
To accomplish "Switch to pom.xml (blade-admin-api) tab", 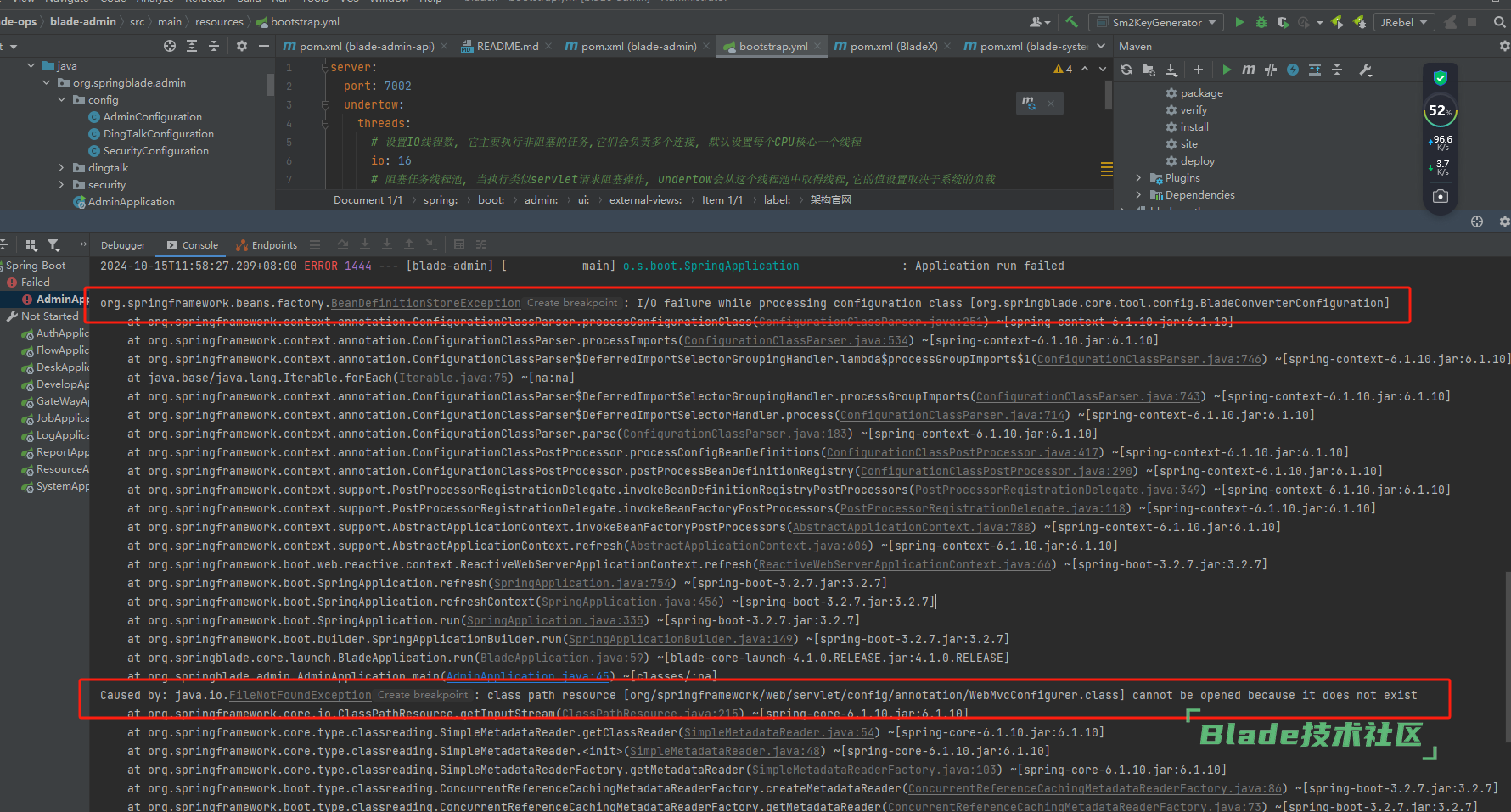I will [x=366, y=46].
